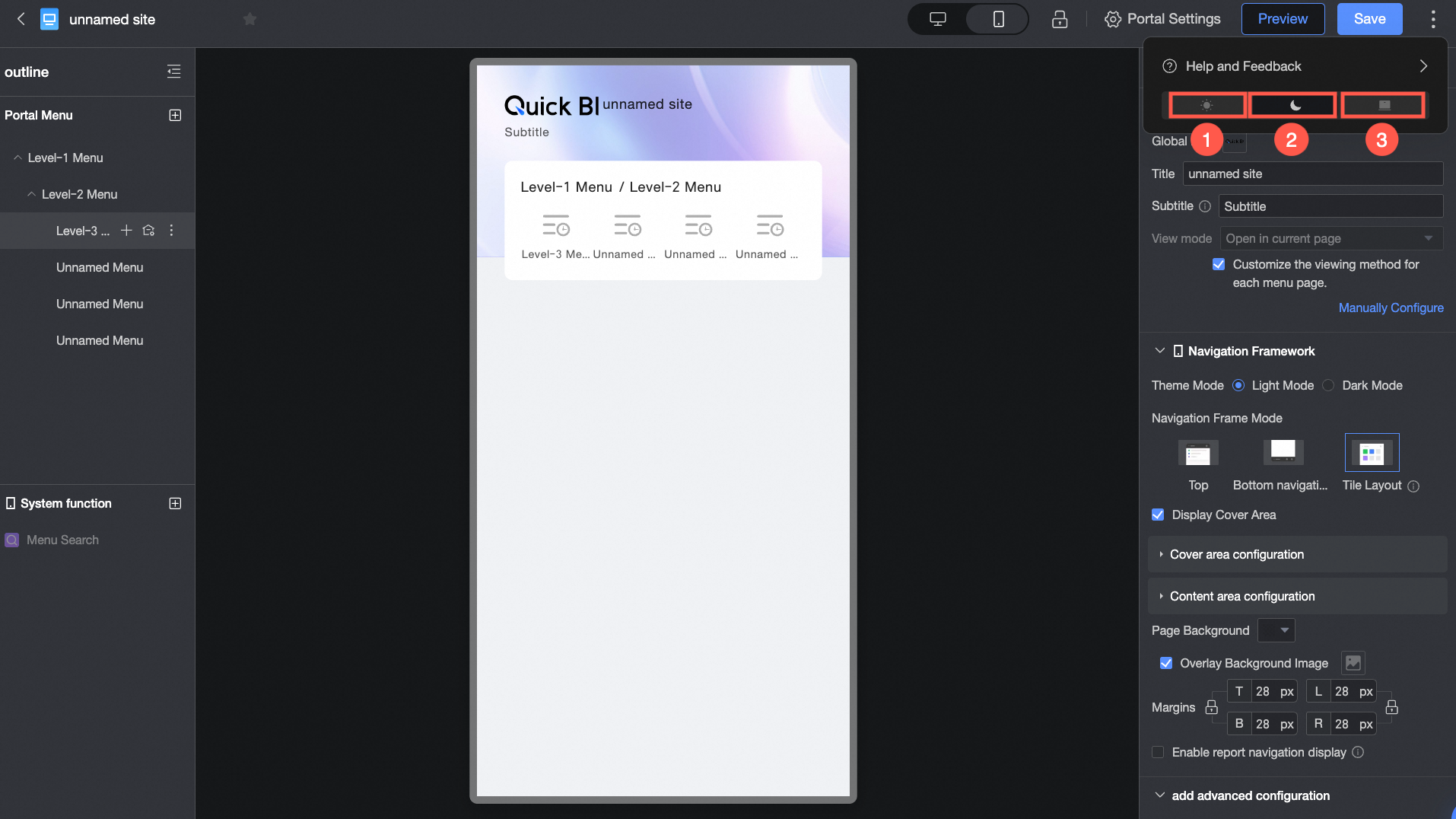1456x819 pixels.
Task: Select Menu Search system function
Action: [62, 540]
